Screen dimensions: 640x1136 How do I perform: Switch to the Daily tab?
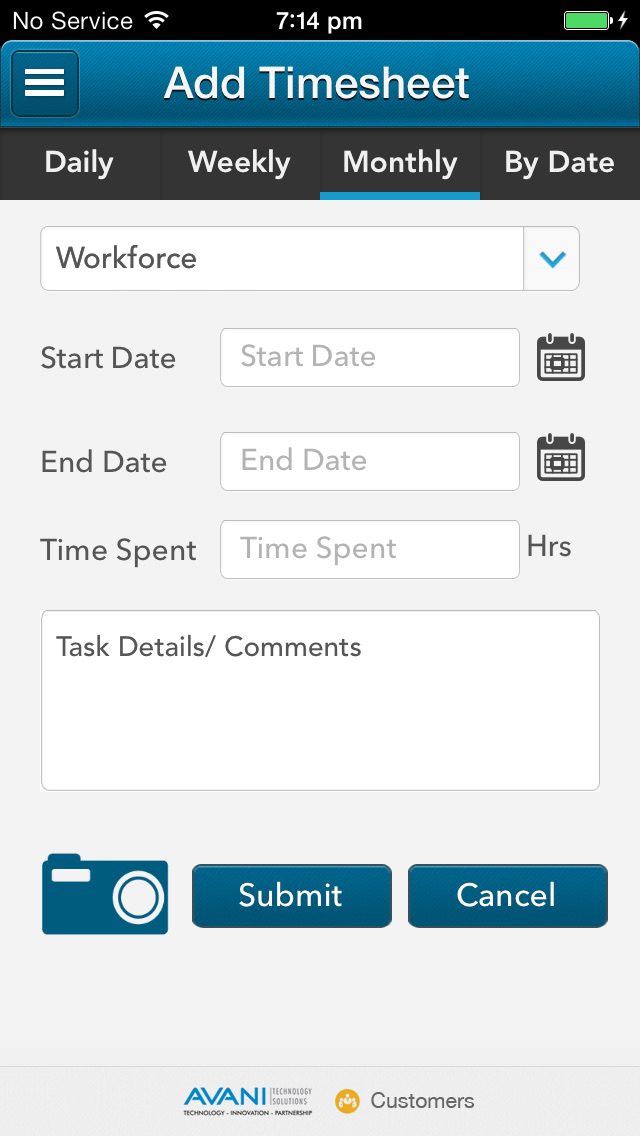pyautogui.click(x=80, y=162)
